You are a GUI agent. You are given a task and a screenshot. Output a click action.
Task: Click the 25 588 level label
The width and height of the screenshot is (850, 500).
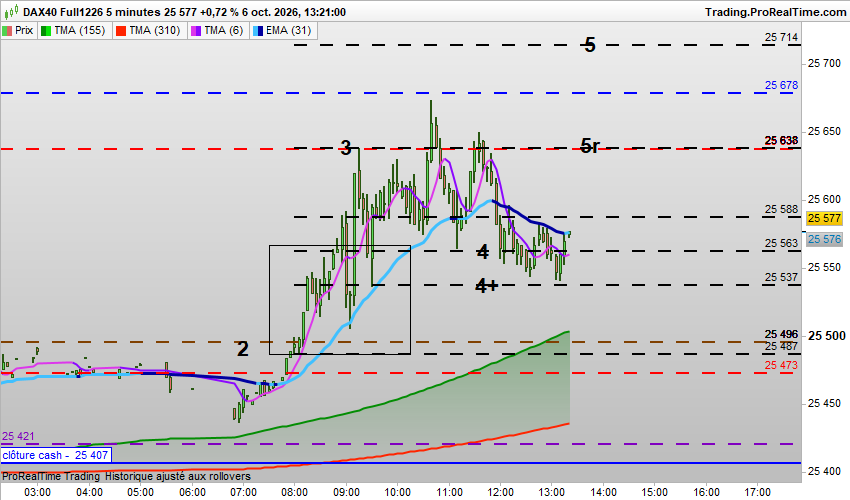(x=781, y=209)
